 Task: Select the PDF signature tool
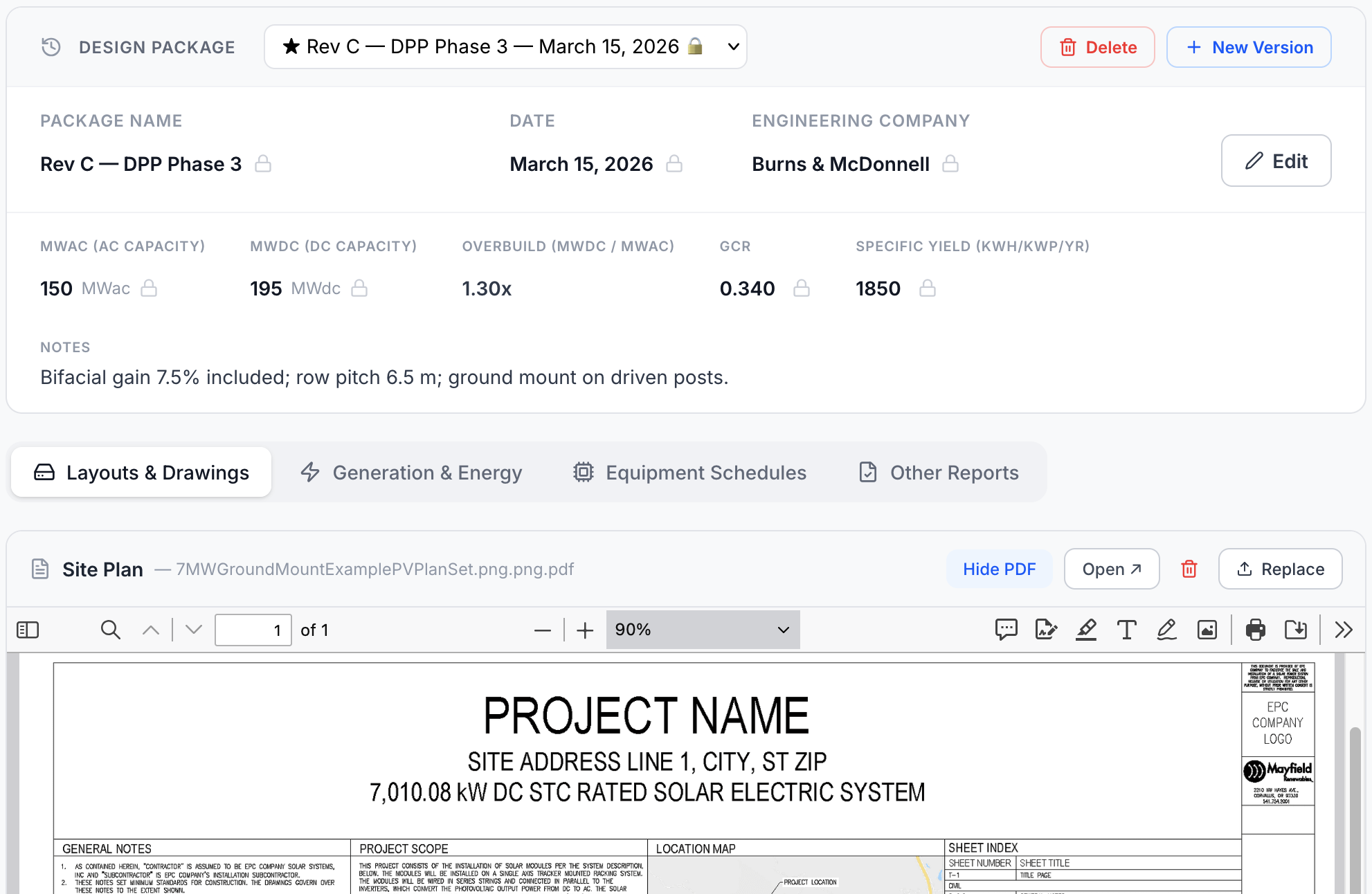tap(1046, 630)
